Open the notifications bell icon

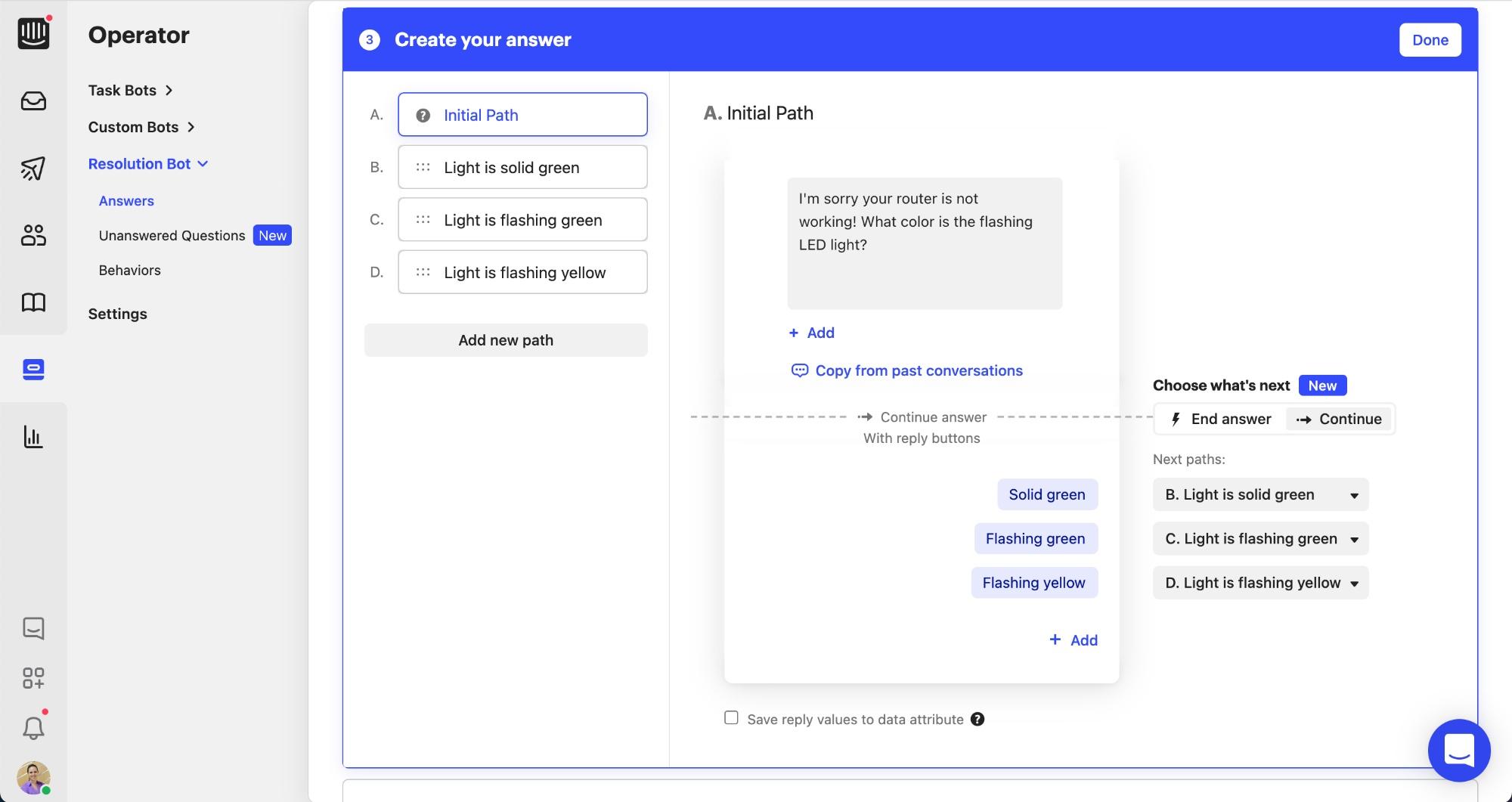coord(33,727)
